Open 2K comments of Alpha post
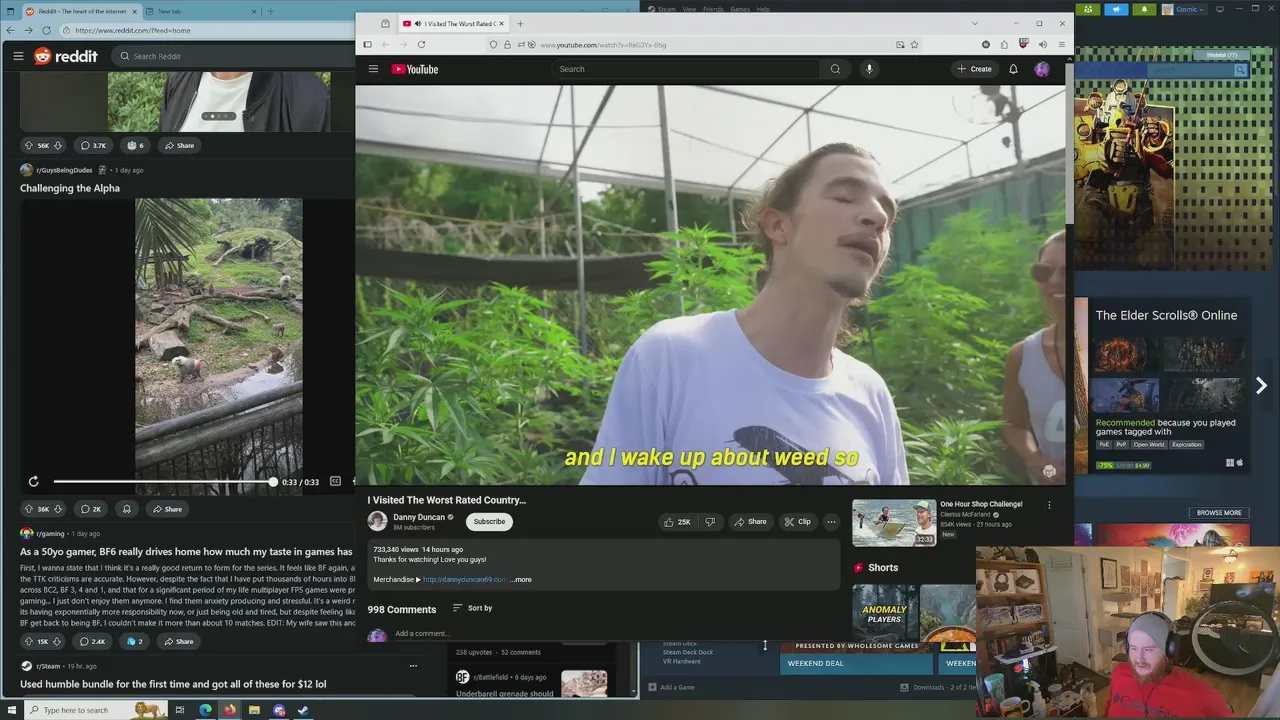Viewport: 1280px width, 720px height. tap(91, 509)
